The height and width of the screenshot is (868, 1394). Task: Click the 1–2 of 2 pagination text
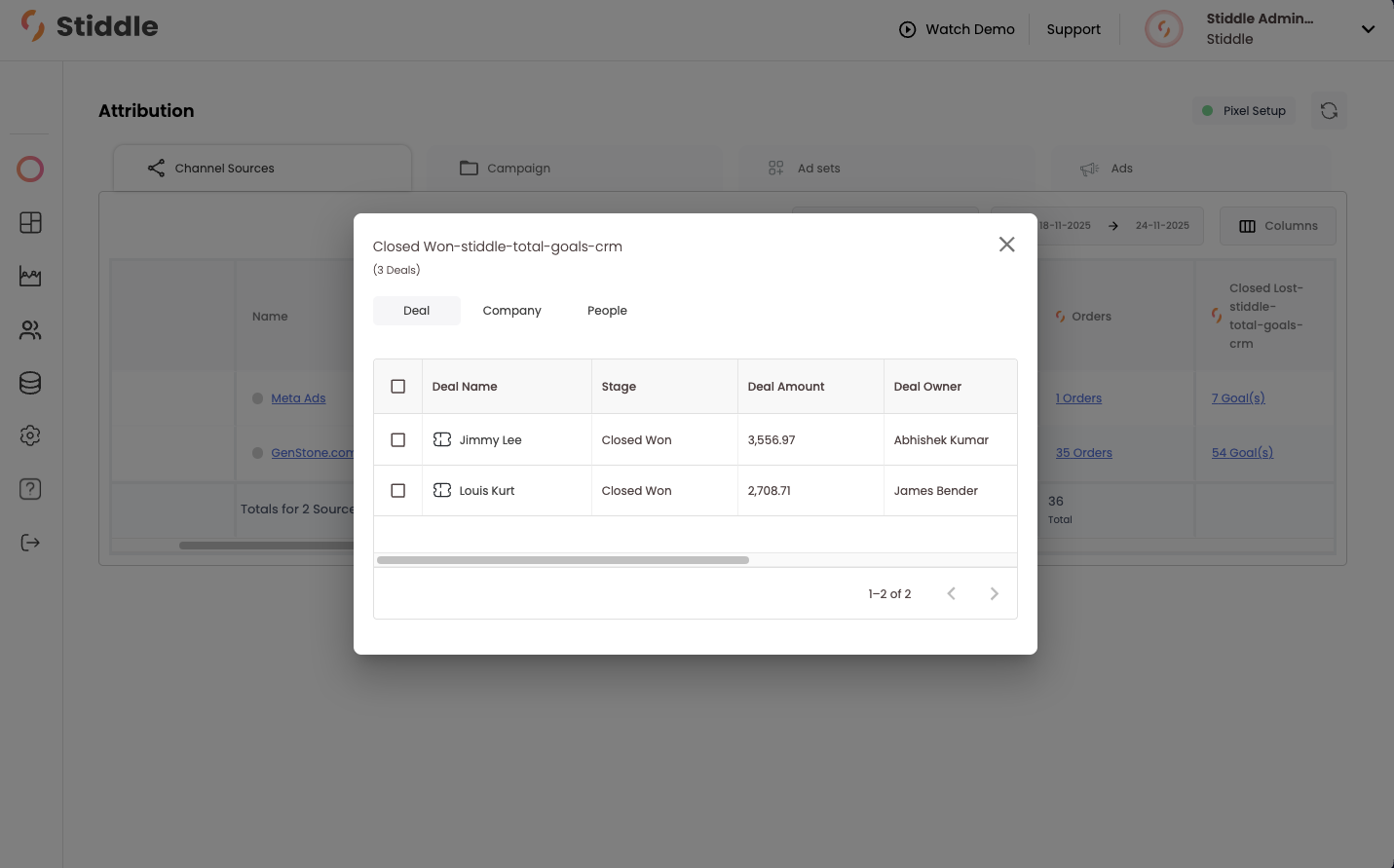coord(889,594)
